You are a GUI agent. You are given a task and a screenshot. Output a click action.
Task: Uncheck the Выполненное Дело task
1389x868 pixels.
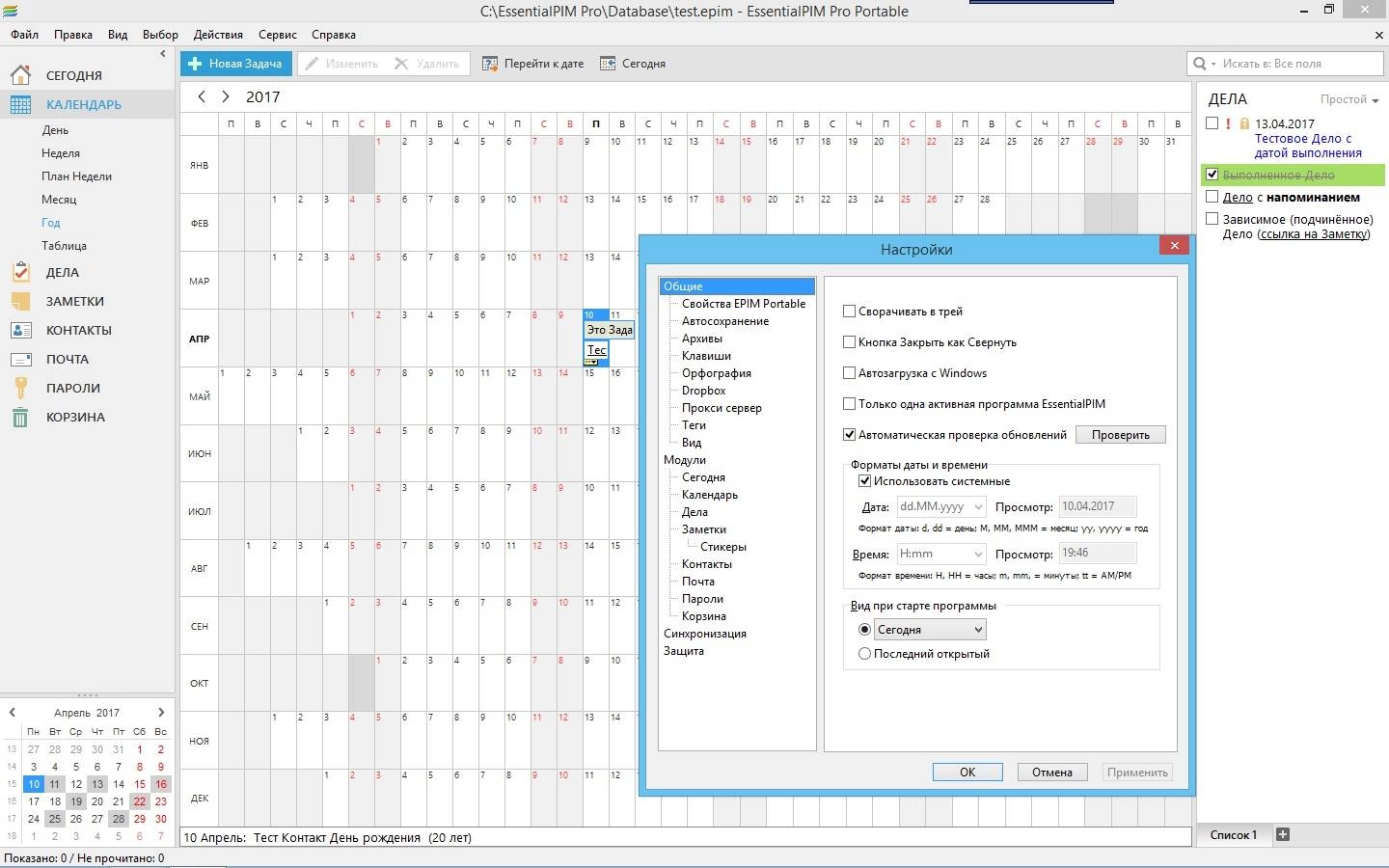(1212, 176)
